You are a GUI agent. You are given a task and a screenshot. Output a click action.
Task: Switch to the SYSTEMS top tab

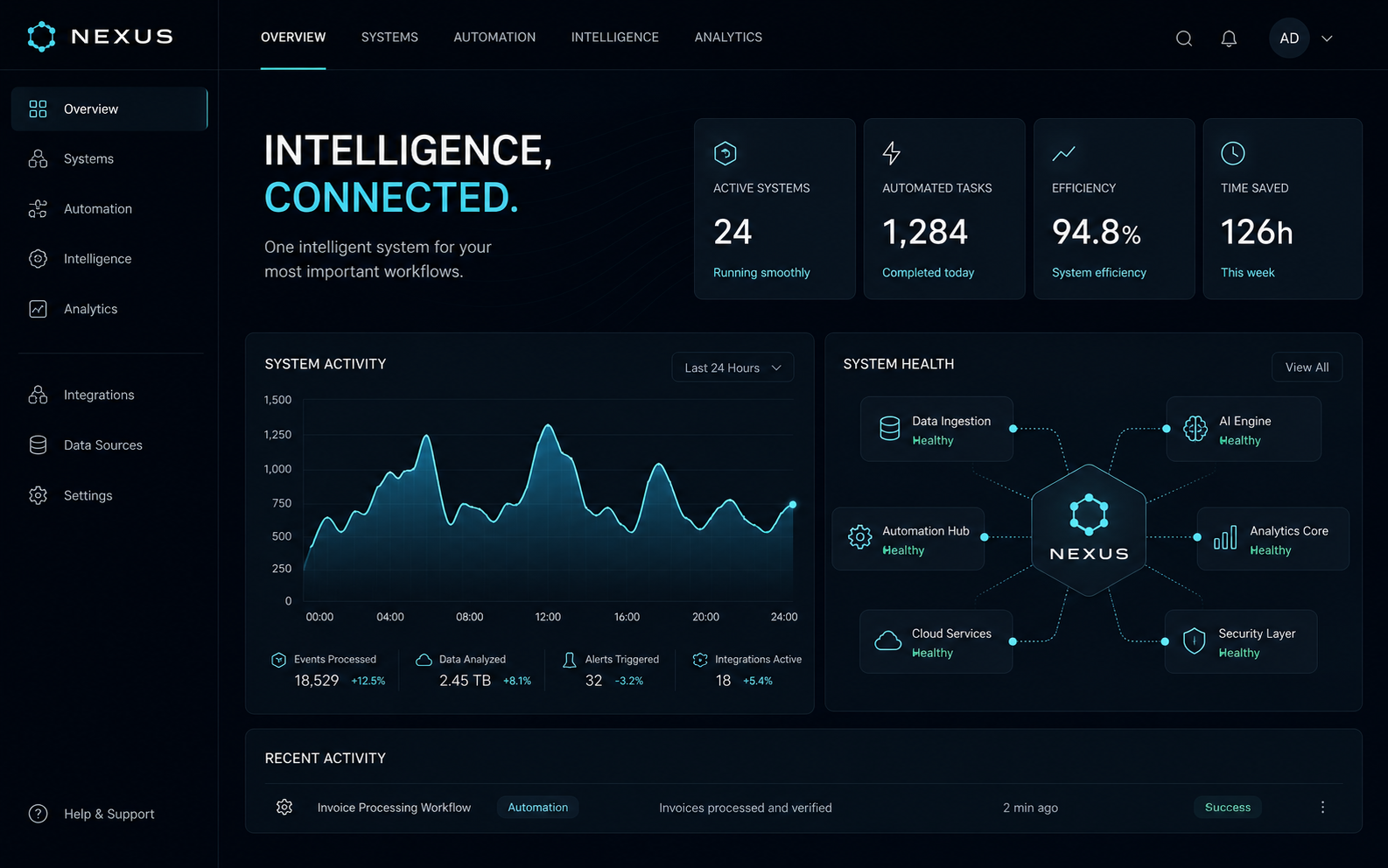(389, 38)
